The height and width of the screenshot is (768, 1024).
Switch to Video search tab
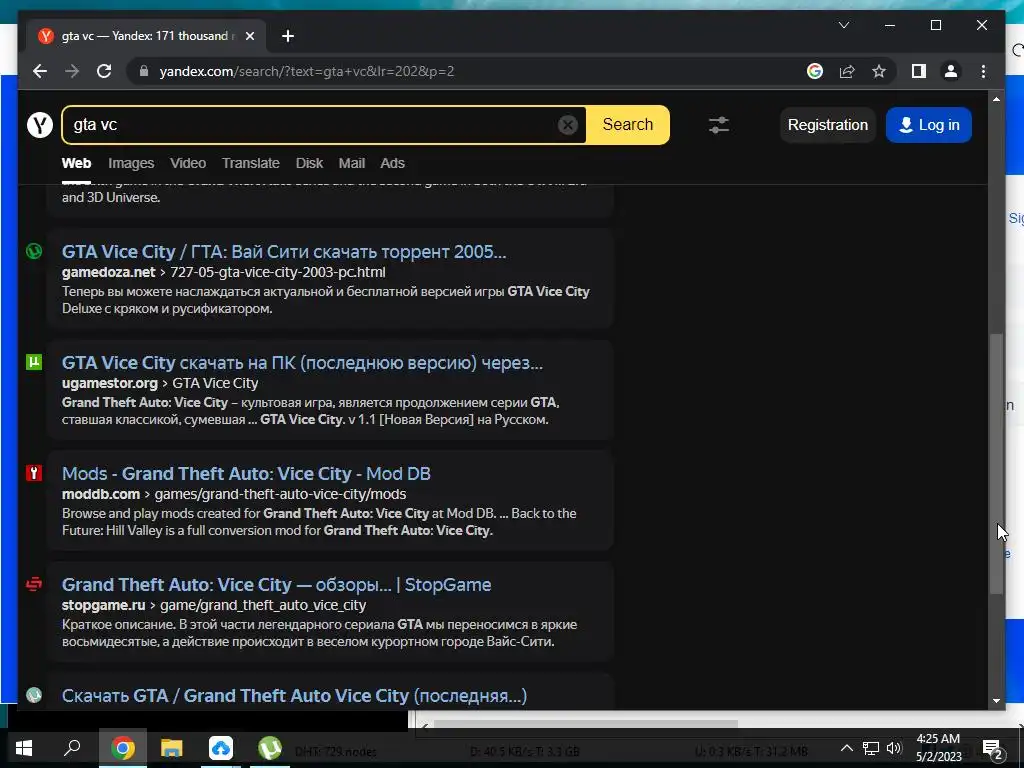click(x=188, y=163)
